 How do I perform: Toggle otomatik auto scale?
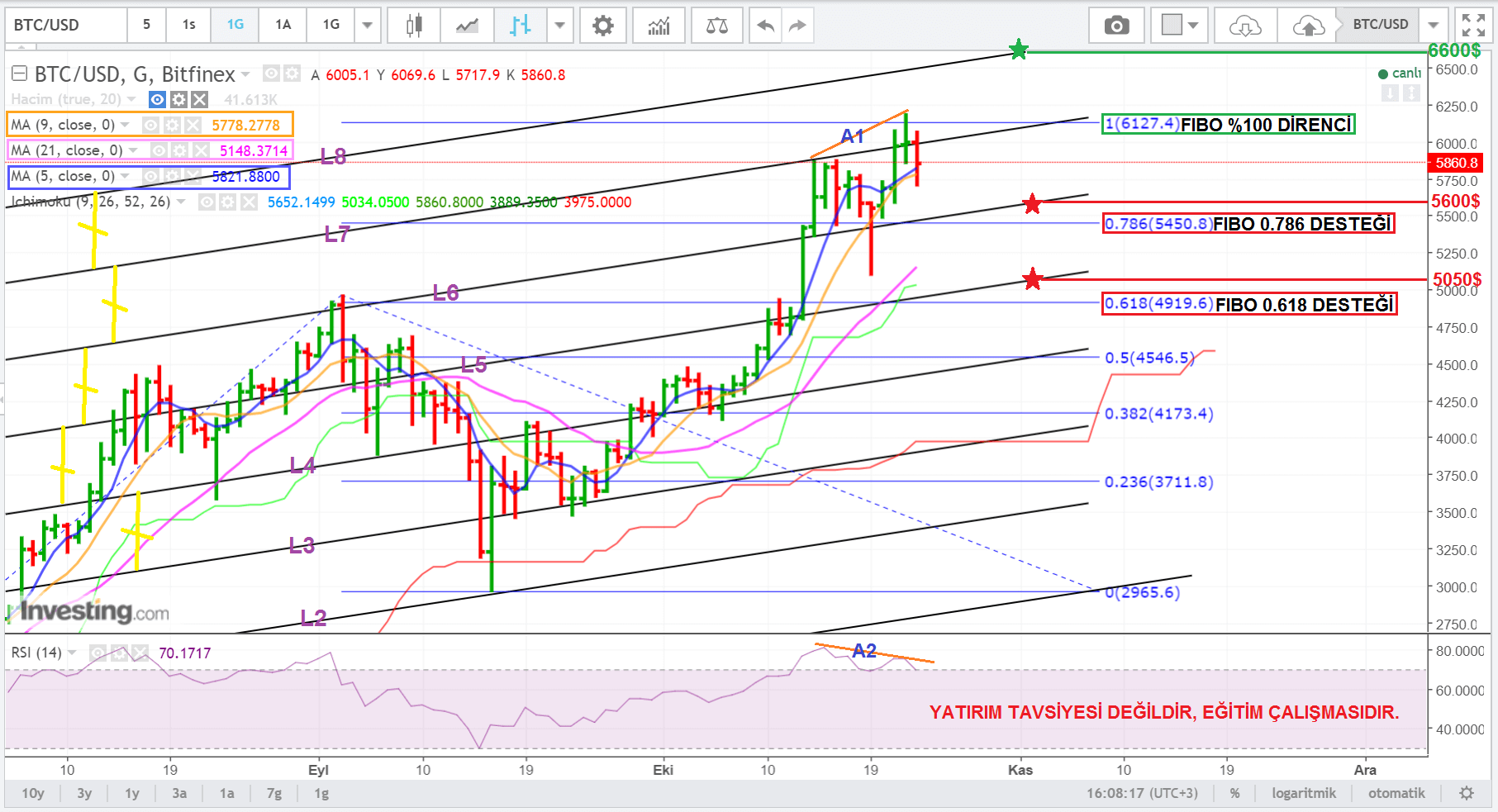coord(1396,793)
